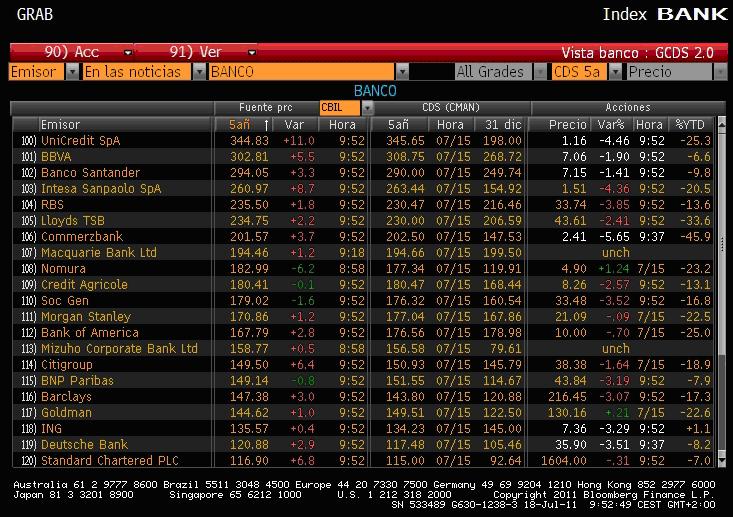Open Morgan Stanley row

click(363, 316)
